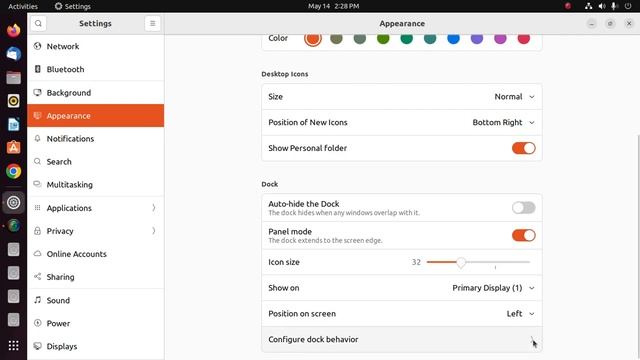Click the Bluetooth icon in sidebar

pos(38,69)
